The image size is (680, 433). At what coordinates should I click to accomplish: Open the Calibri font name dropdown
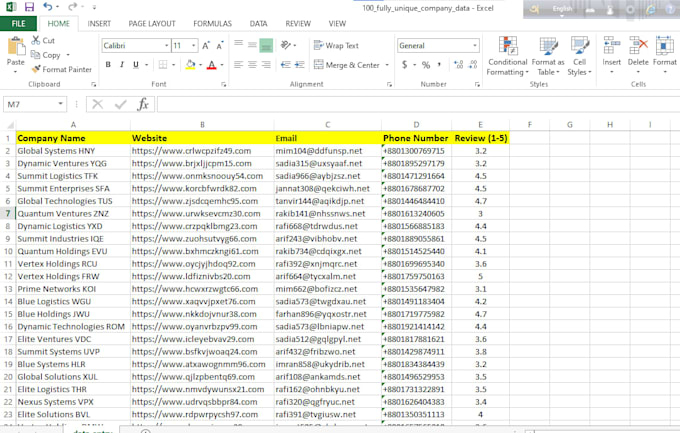point(166,45)
